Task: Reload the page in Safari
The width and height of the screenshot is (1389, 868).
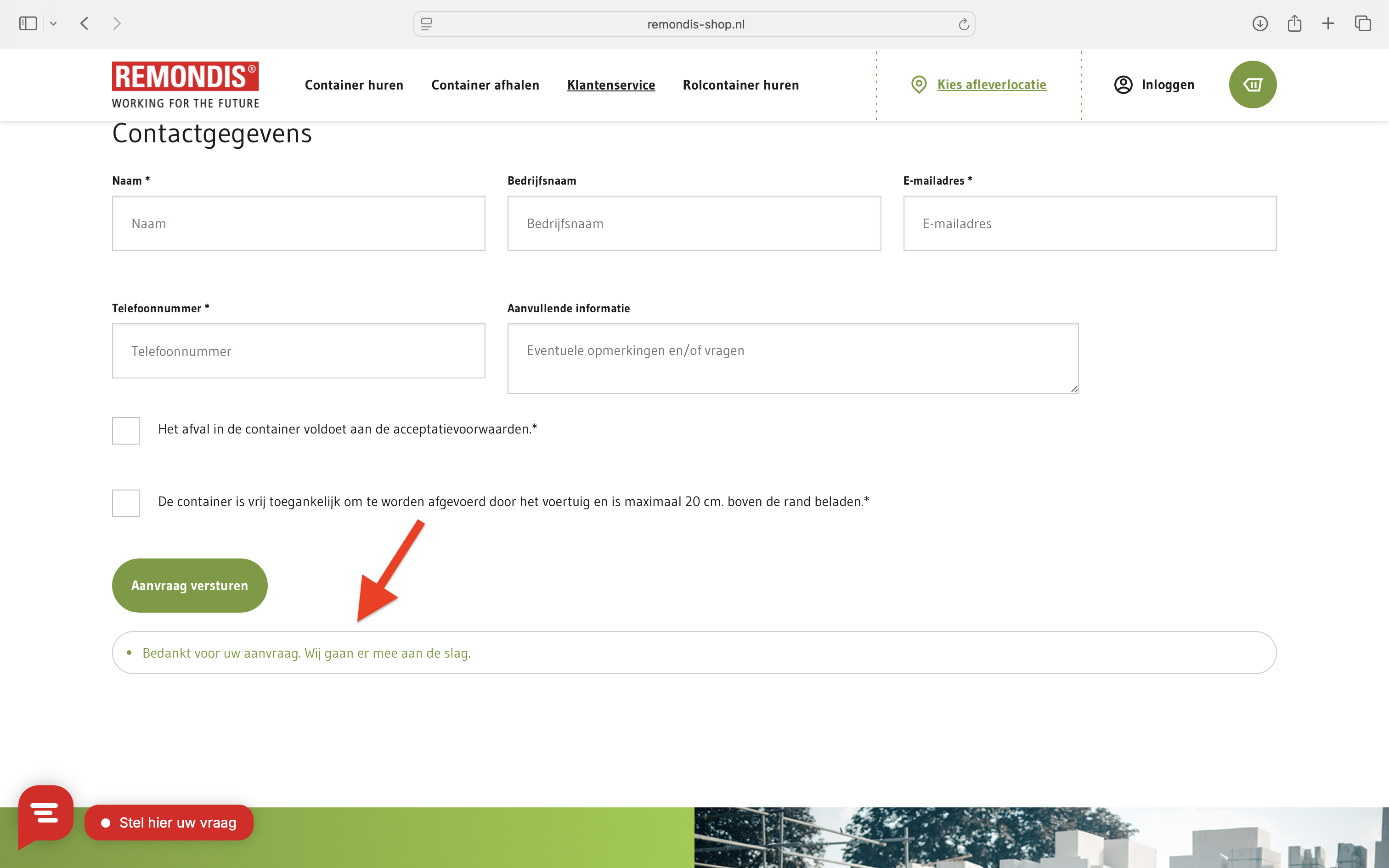Action: (x=963, y=24)
